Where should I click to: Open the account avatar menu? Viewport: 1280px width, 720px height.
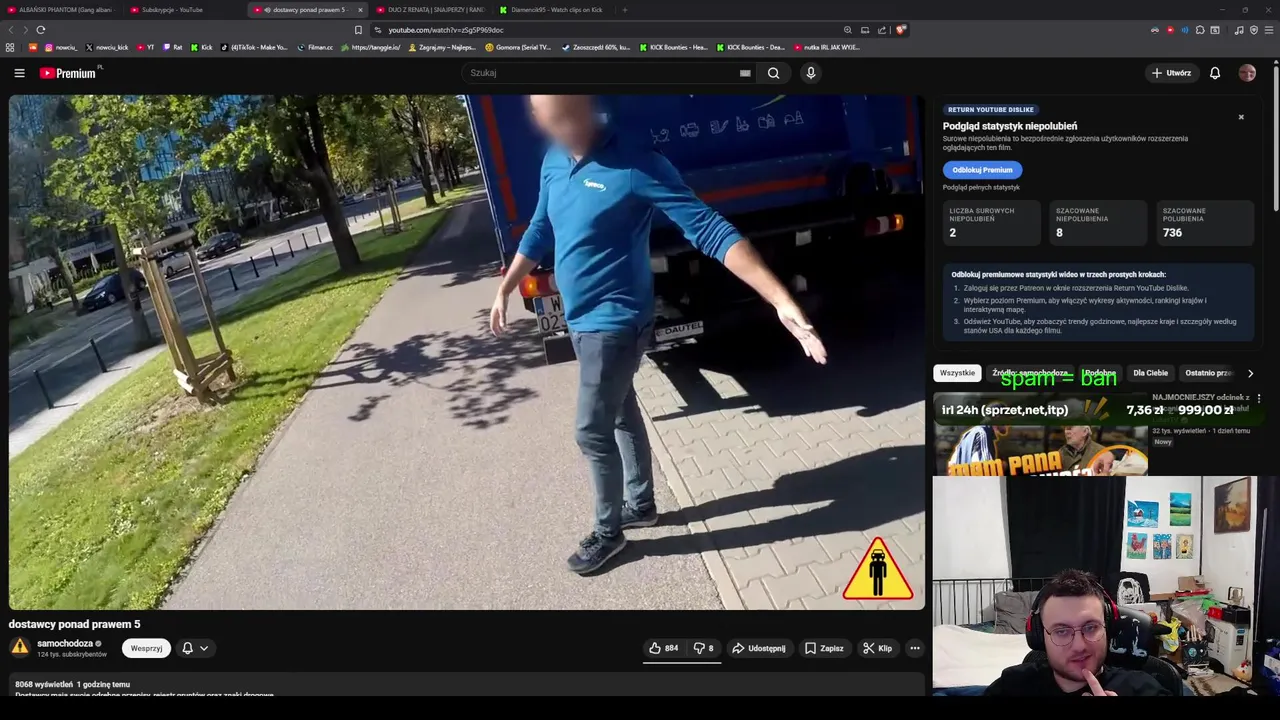(x=1247, y=73)
